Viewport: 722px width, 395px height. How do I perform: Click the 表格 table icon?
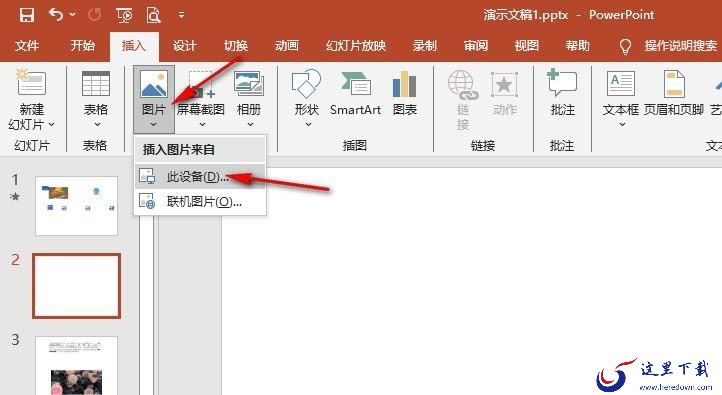coord(96,84)
